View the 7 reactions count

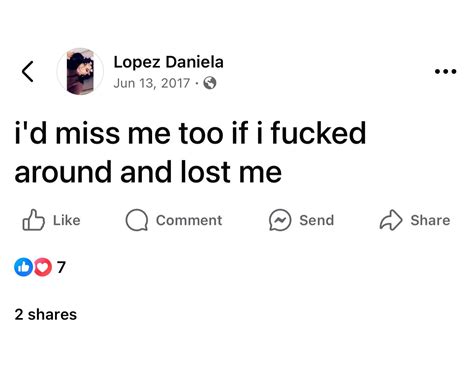tap(61, 267)
